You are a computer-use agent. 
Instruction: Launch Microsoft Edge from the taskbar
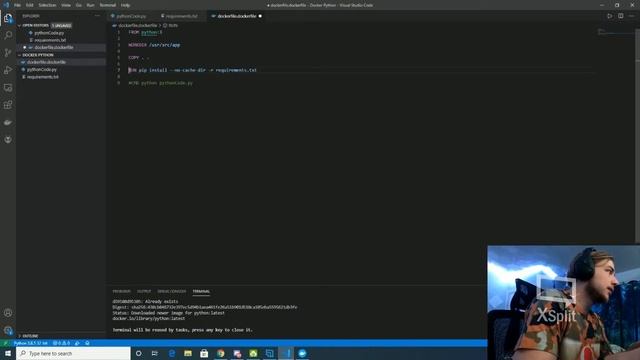pos(172,353)
